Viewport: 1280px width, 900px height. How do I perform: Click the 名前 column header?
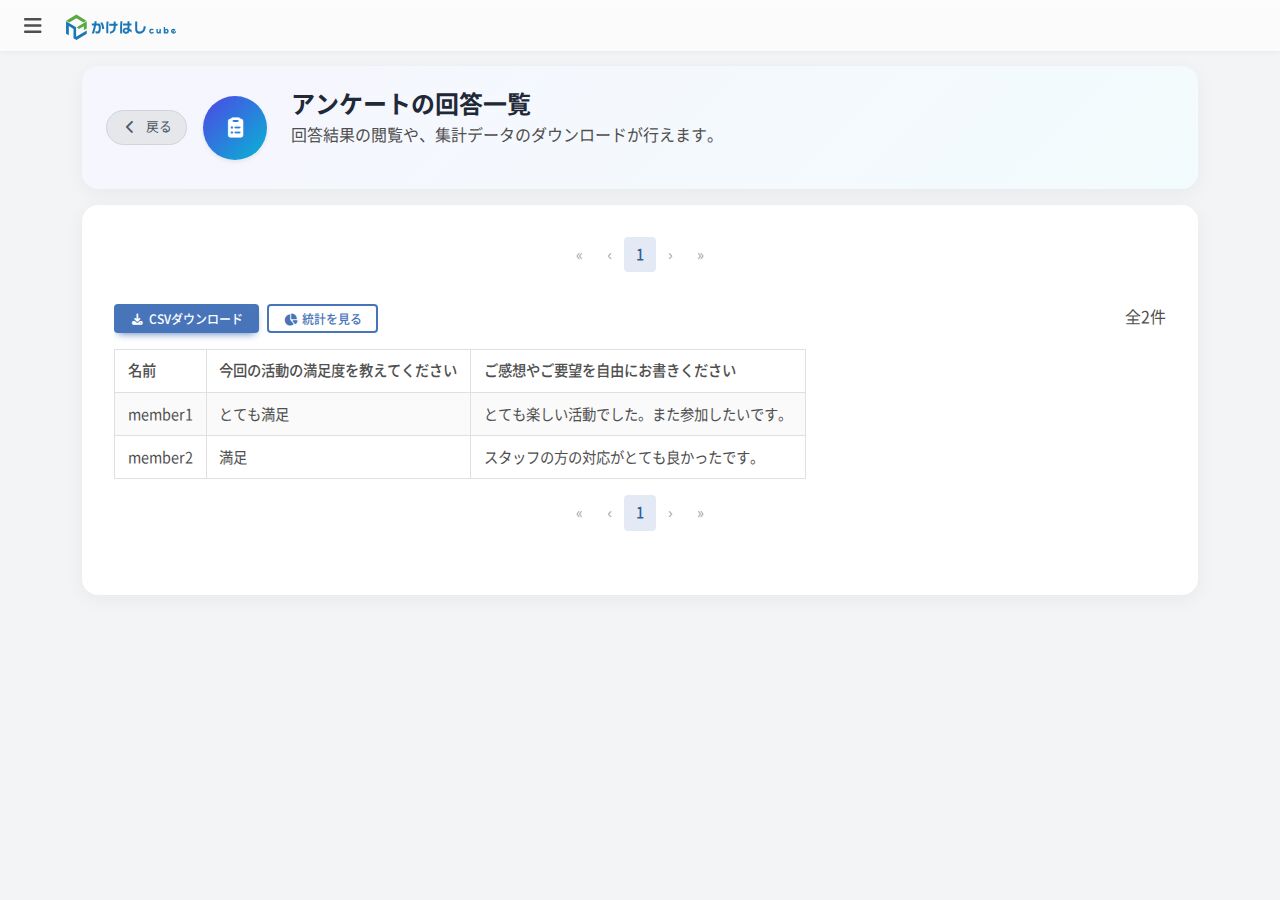(x=160, y=371)
